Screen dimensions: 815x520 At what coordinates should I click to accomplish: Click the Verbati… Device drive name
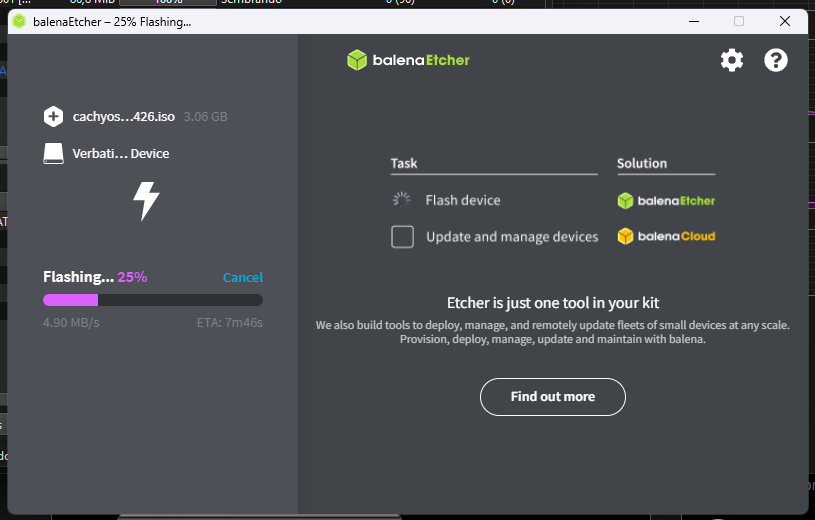121,153
